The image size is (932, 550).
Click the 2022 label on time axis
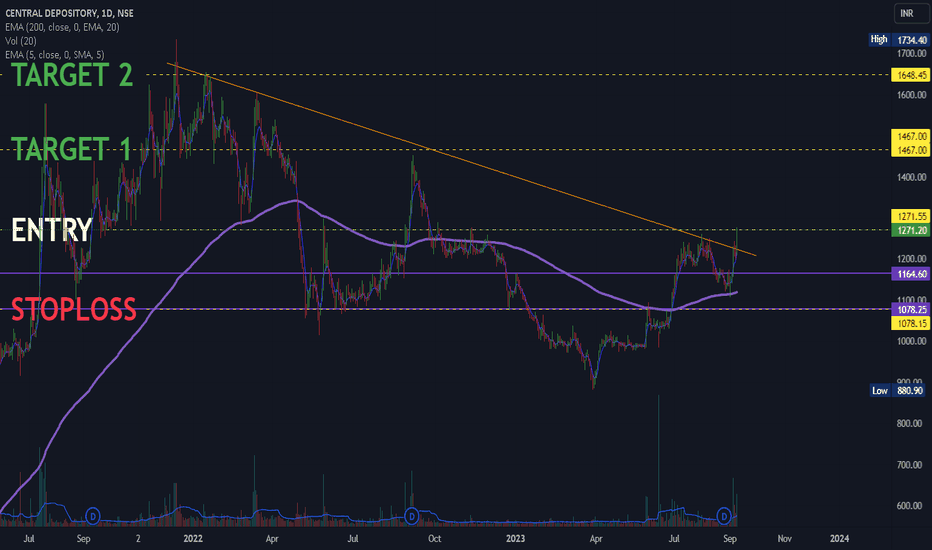pos(193,539)
